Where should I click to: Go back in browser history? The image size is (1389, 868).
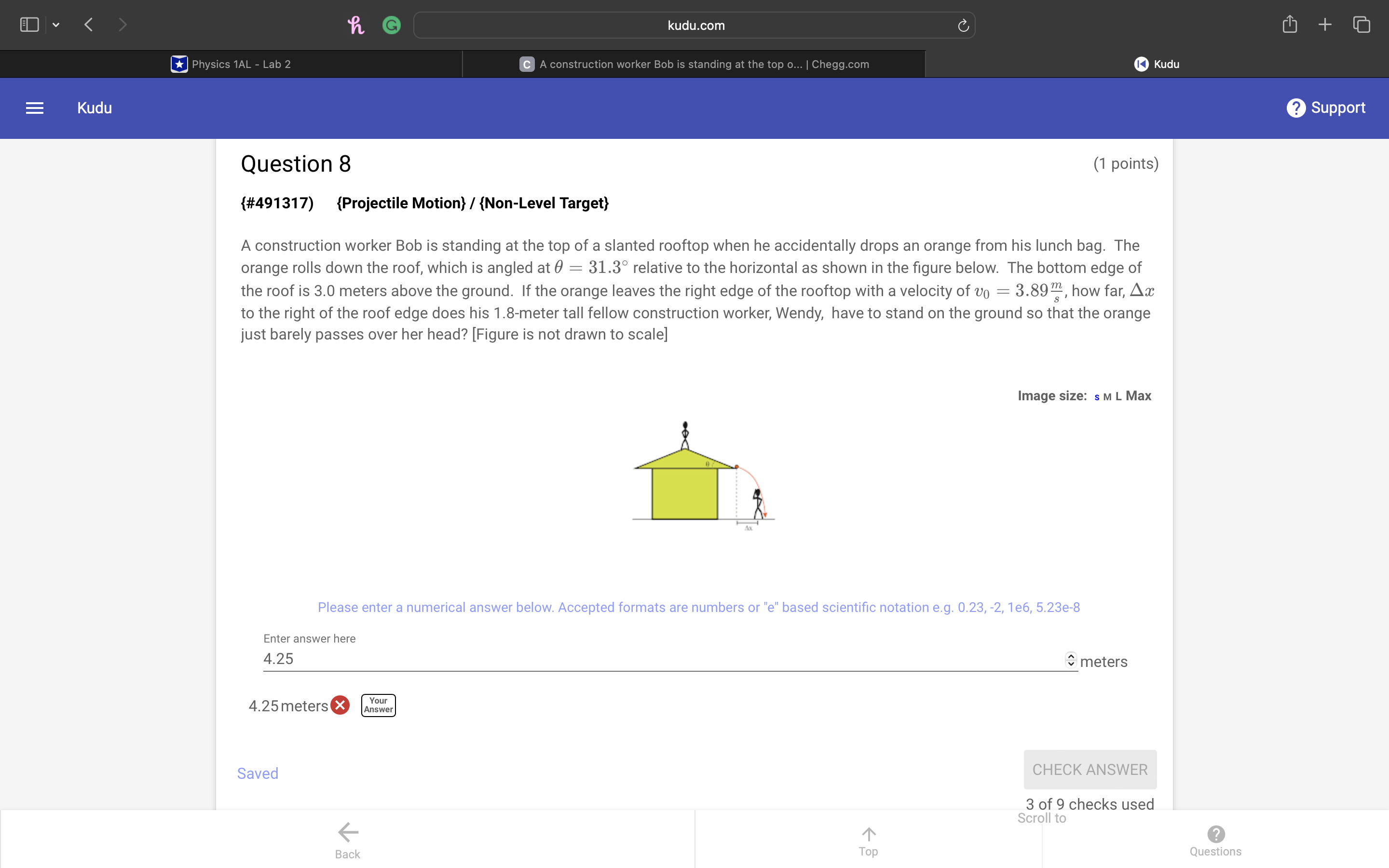pyautogui.click(x=88, y=25)
